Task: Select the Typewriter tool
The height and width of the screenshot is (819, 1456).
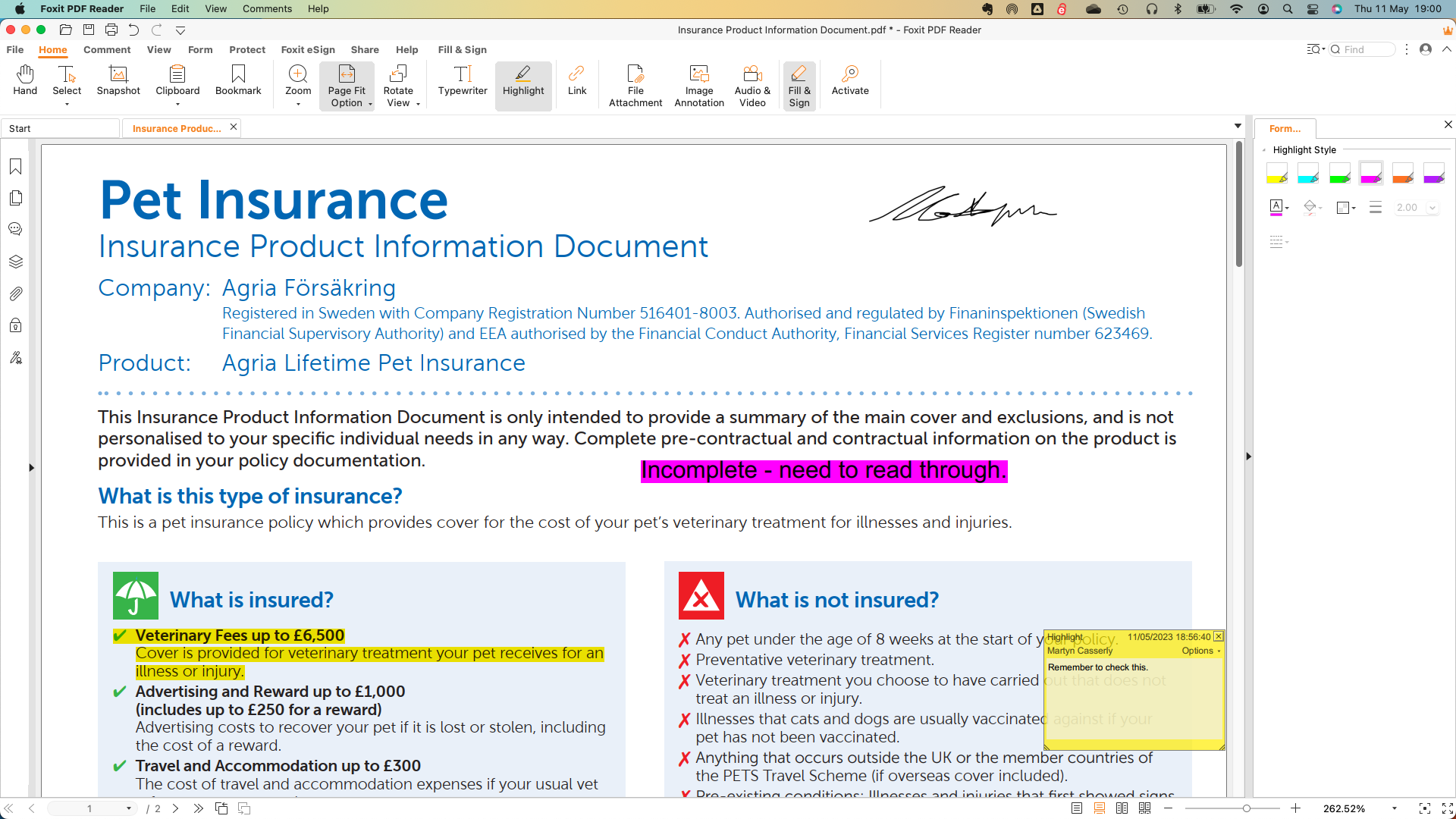Action: click(x=463, y=80)
